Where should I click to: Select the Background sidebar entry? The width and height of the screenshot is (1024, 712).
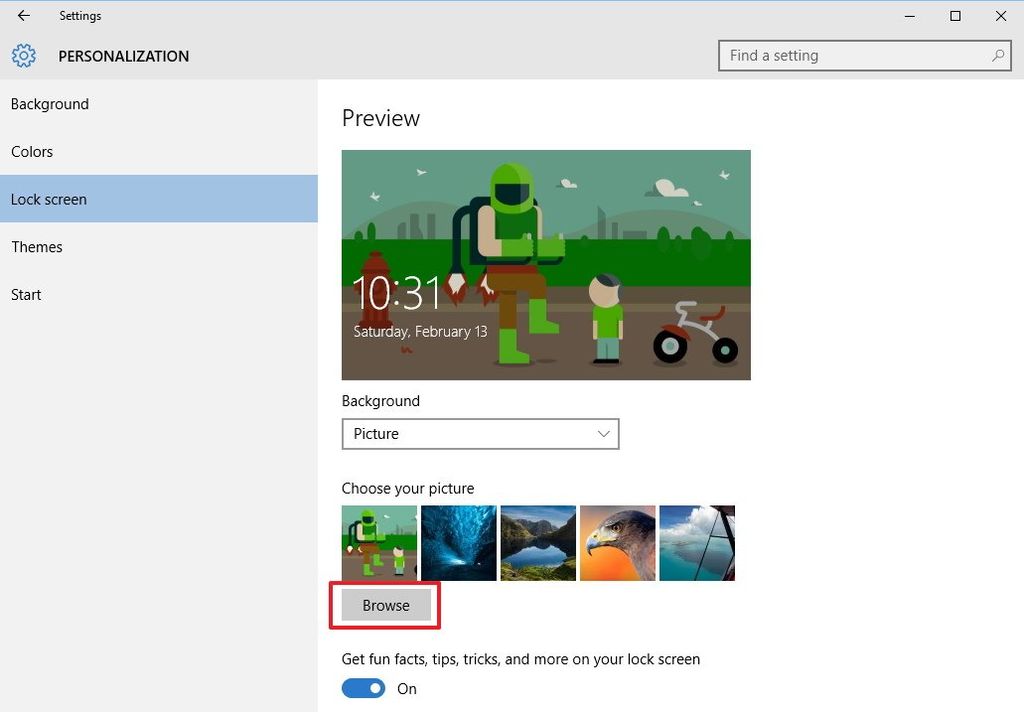click(49, 103)
